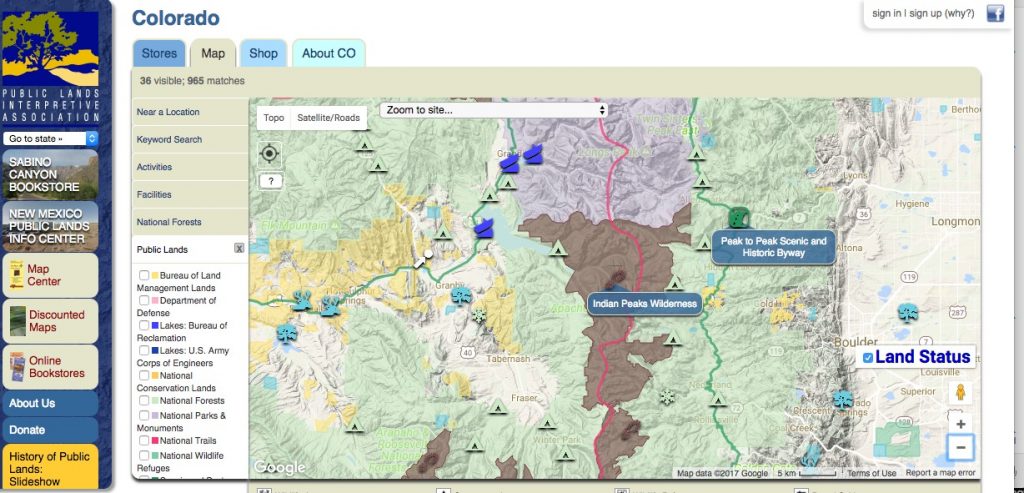Open the Zoom to site dropdown
This screenshot has height=493, width=1024.
[494, 110]
